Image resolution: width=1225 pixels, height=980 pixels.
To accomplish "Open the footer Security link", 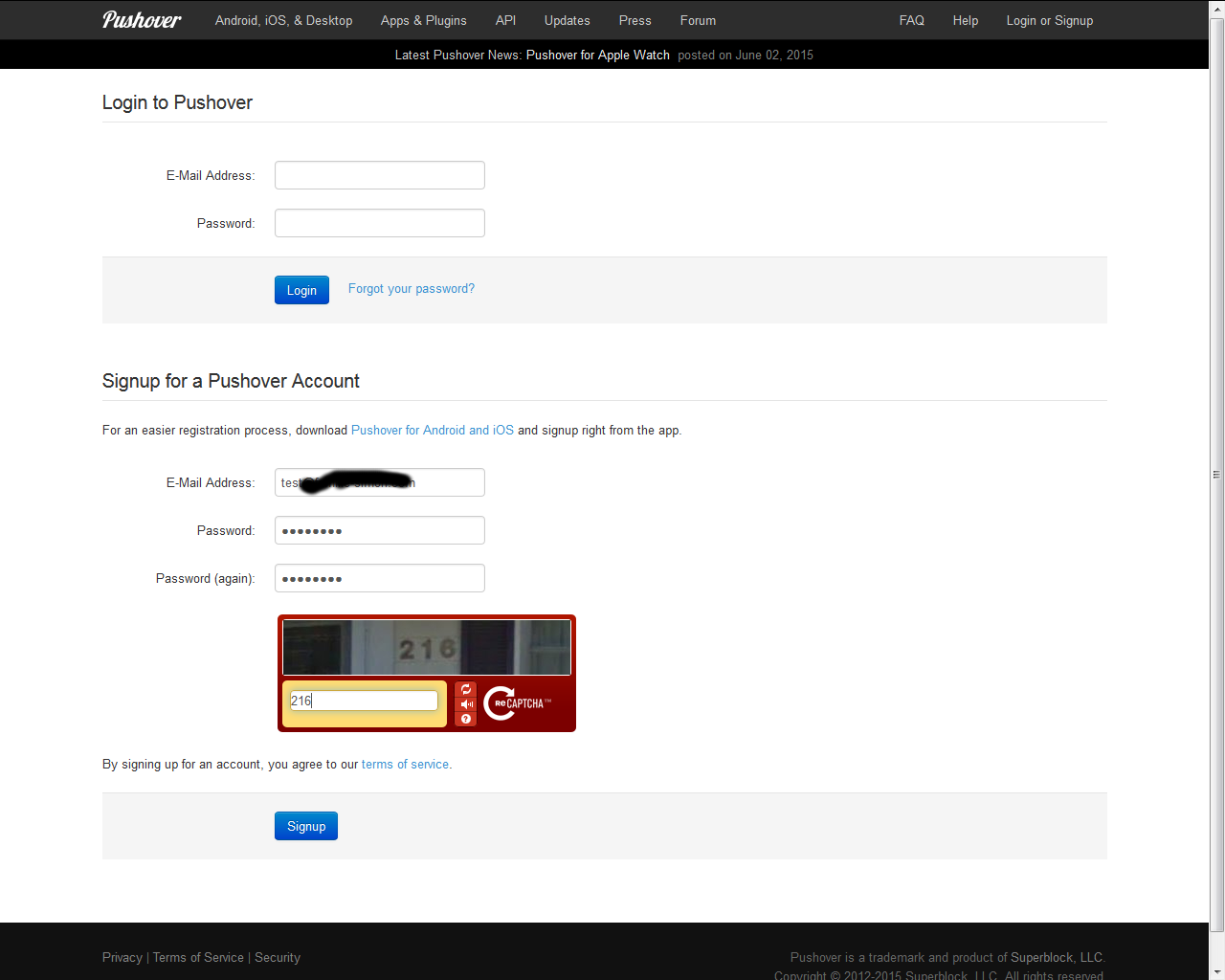I will [x=278, y=957].
